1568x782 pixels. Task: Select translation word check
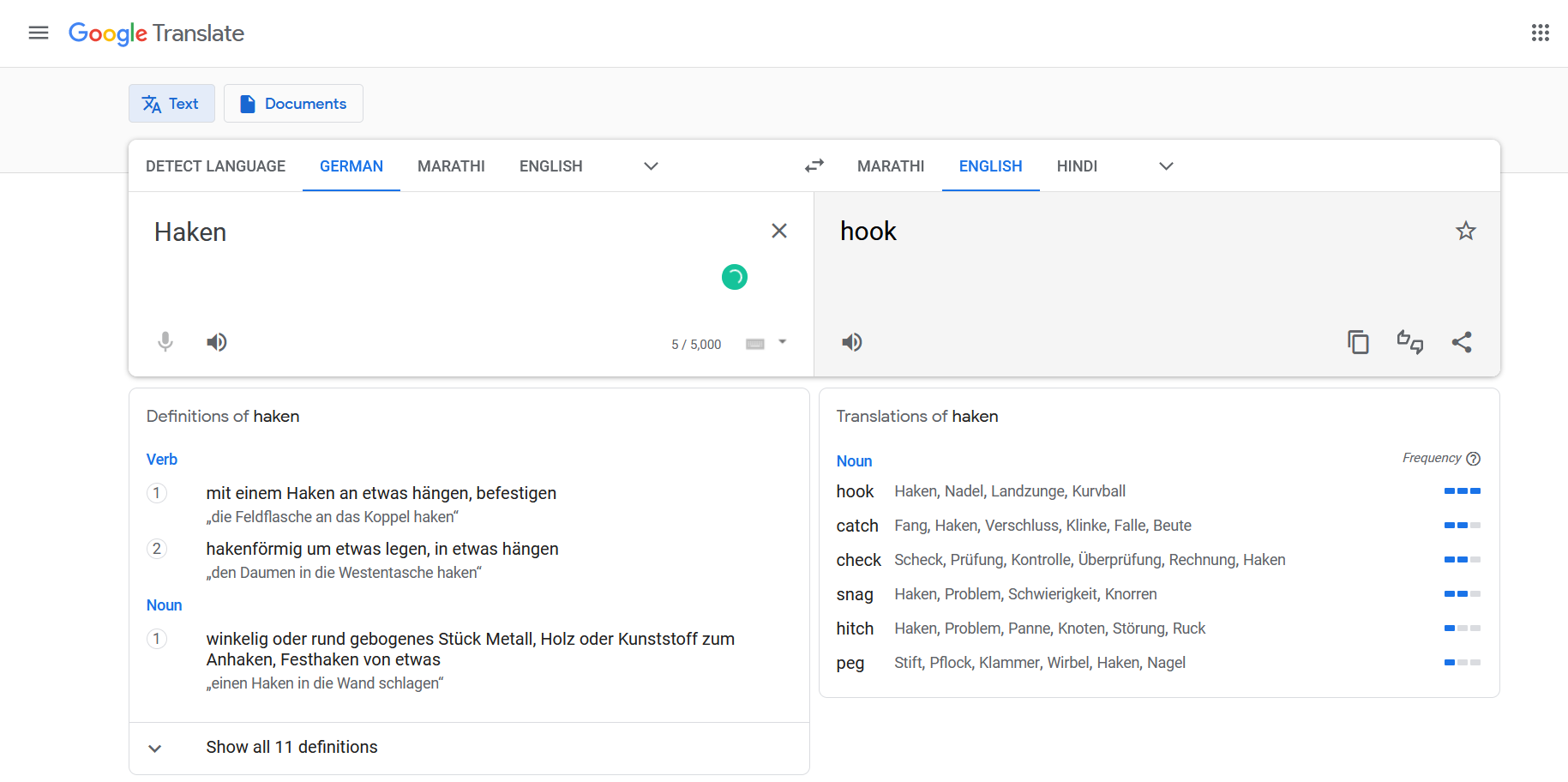pos(858,560)
